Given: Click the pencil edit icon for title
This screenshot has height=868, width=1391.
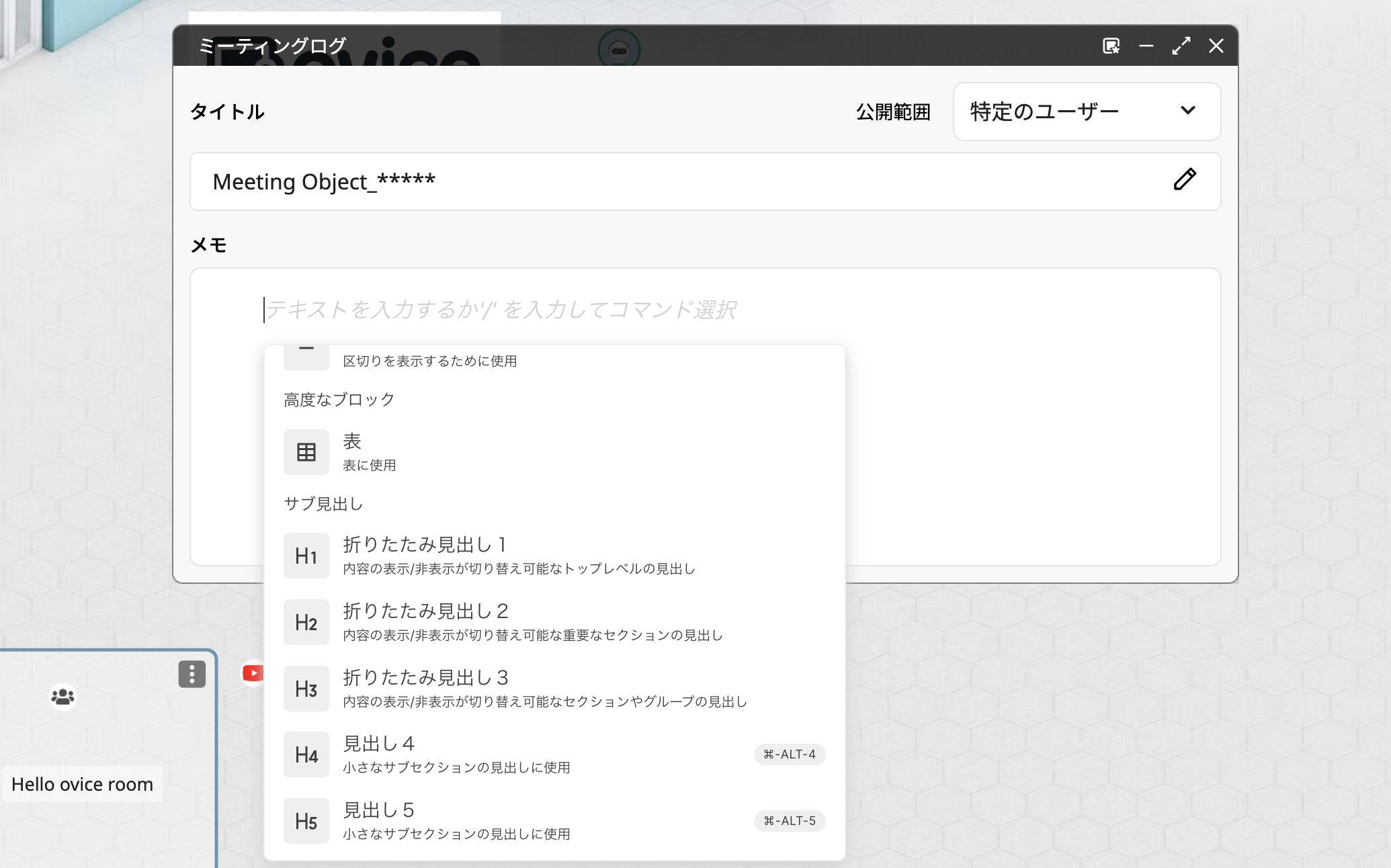Looking at the screenshot, I should tap(1185, 180).
